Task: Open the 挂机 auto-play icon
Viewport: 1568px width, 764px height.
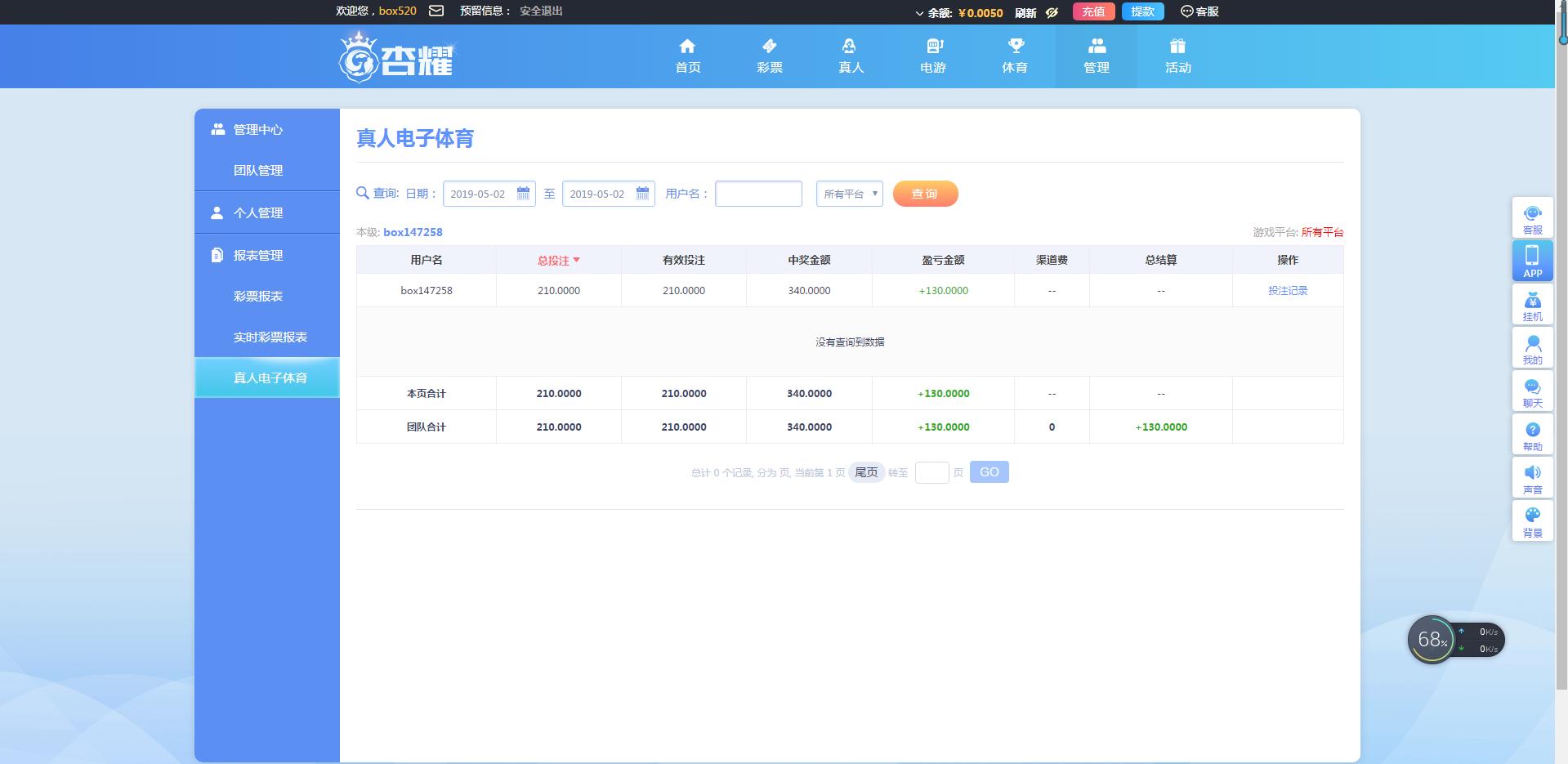Action: tap(1533, 305)
